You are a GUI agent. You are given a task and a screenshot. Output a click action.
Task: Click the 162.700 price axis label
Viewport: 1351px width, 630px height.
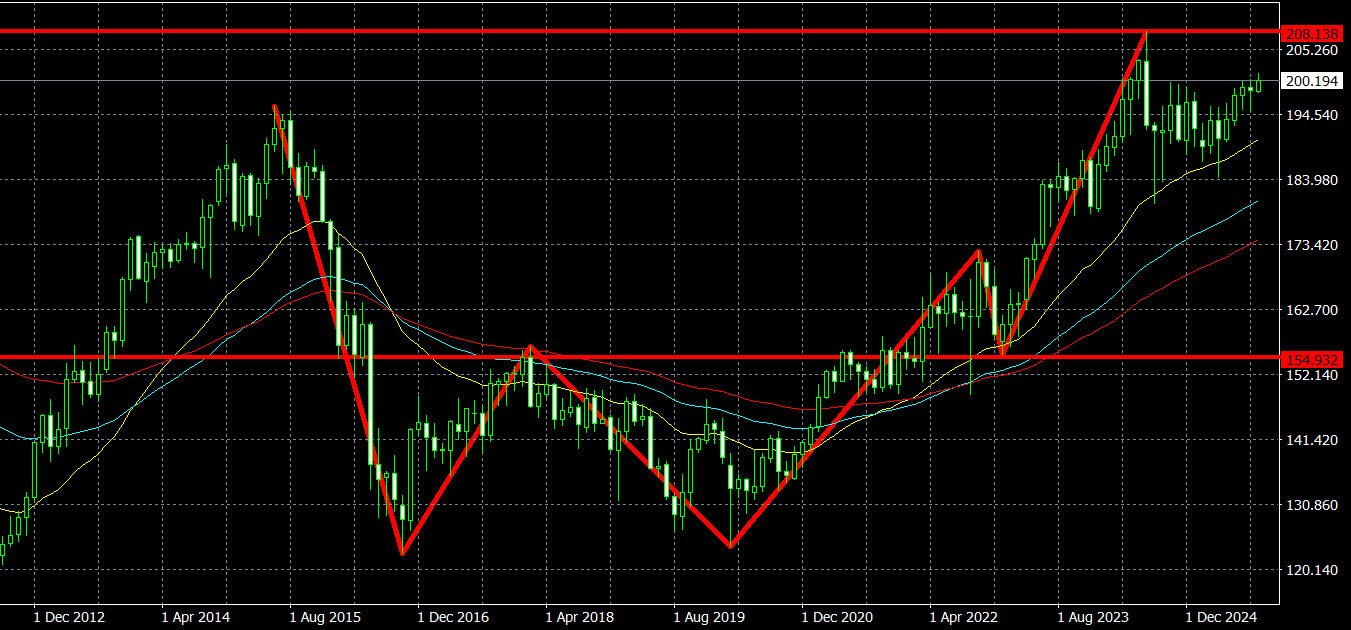tap(1310, 310)
